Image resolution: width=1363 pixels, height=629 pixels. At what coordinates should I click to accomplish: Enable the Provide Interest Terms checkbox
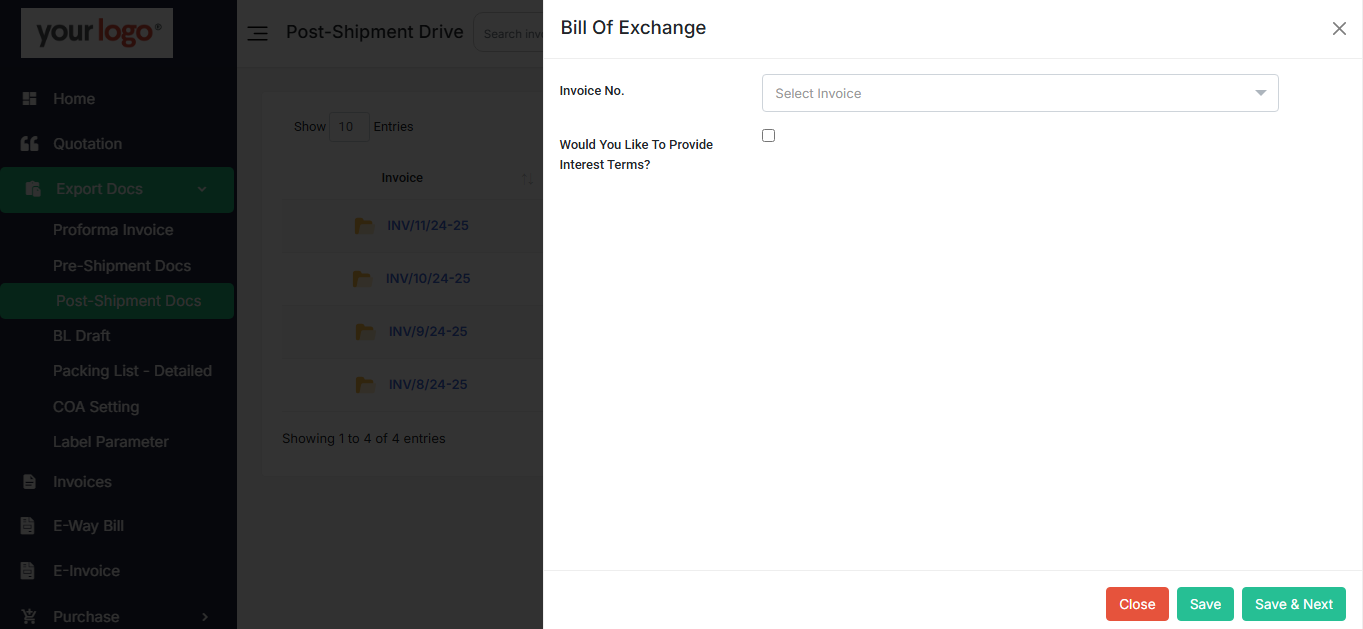(768, 135)
